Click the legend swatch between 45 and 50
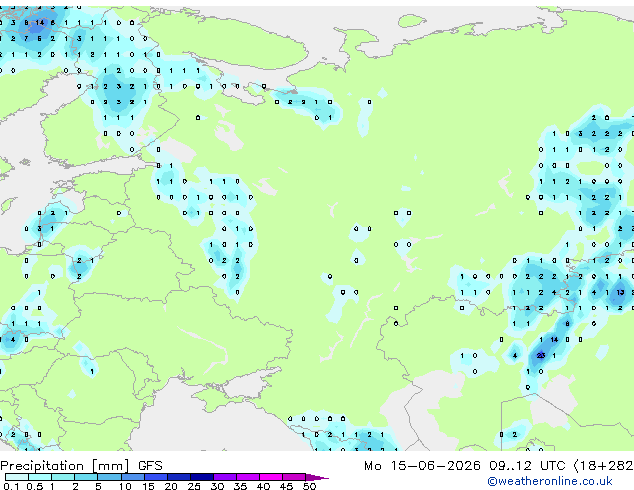This screenshot has width=634, height=490. [x=294, y=477]
